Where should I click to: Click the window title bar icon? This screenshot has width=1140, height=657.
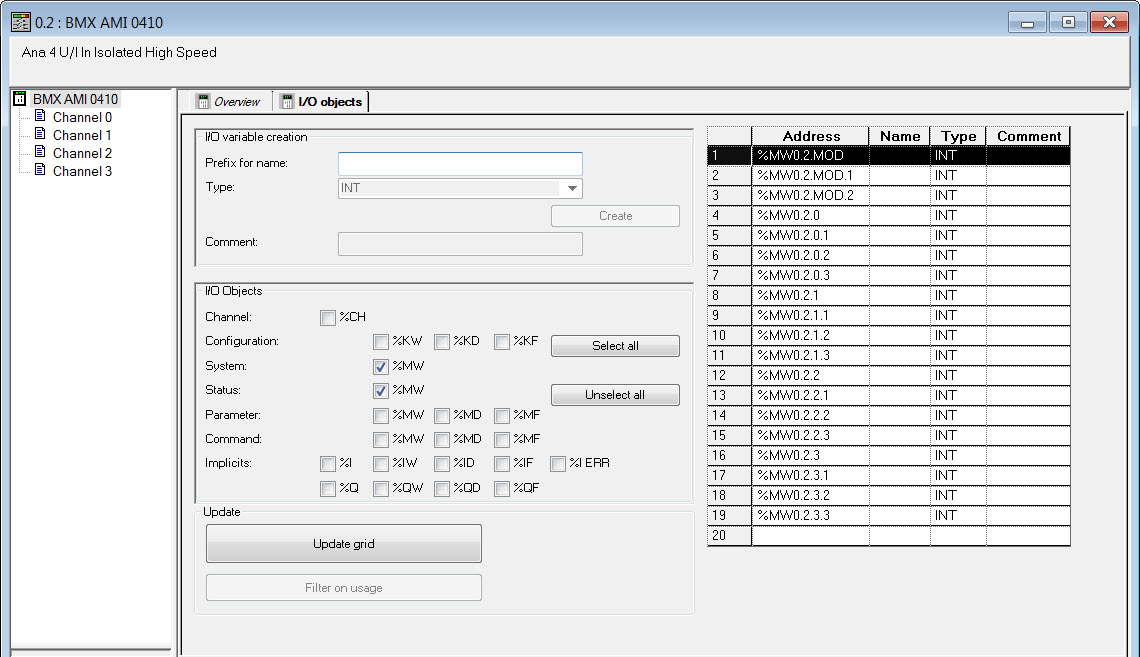click(21, 23)
